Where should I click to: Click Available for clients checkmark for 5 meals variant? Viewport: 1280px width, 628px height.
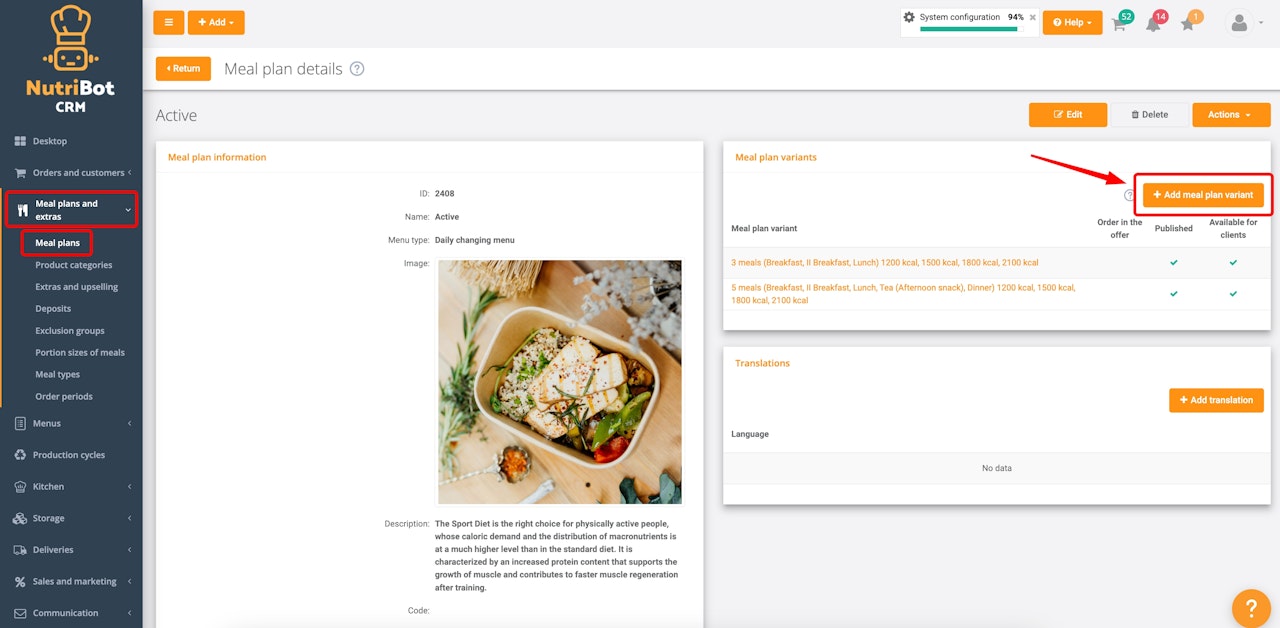(1233, 294)
